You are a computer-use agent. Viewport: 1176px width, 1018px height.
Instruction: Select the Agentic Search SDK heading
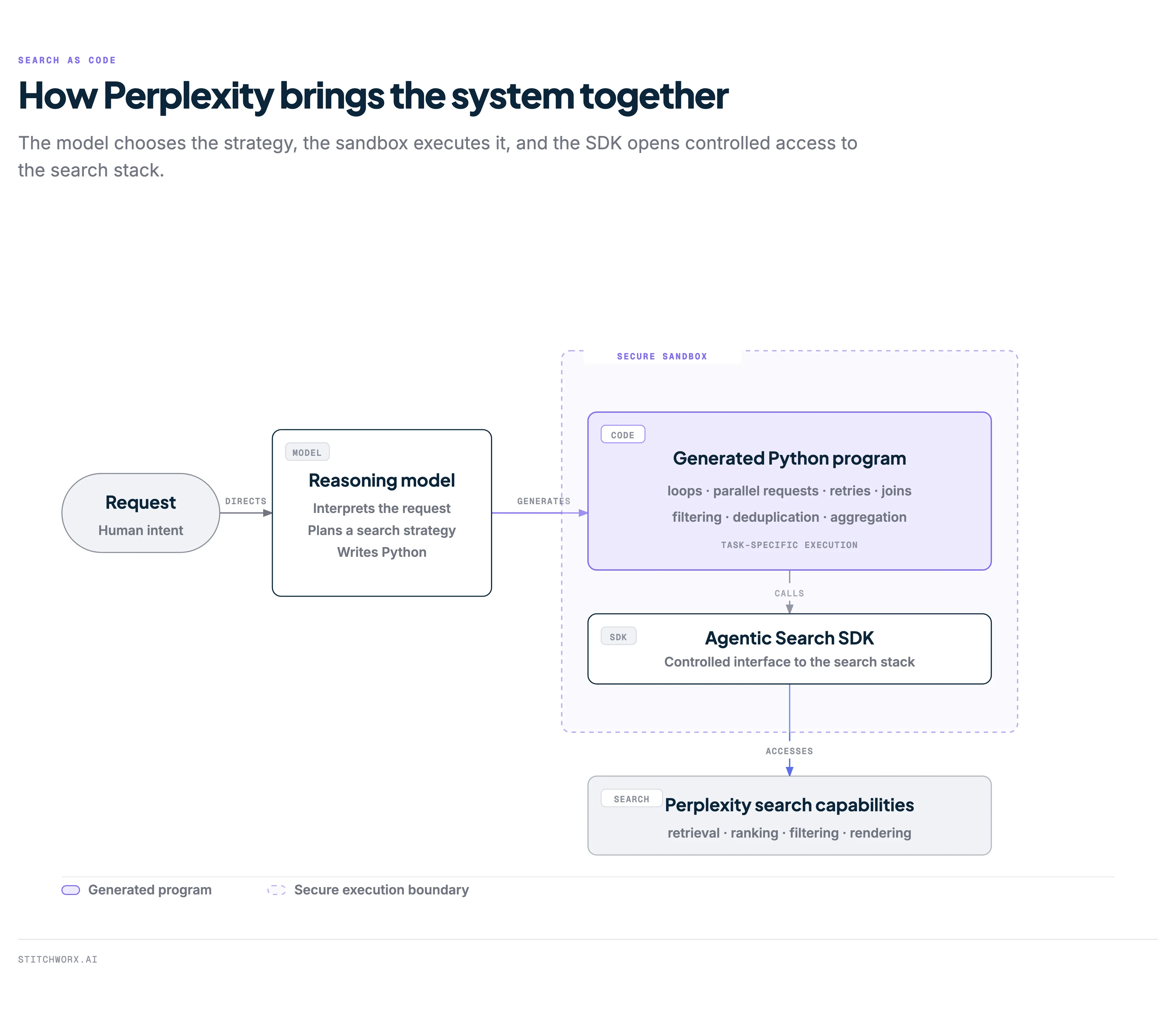[x=789, y=638]
